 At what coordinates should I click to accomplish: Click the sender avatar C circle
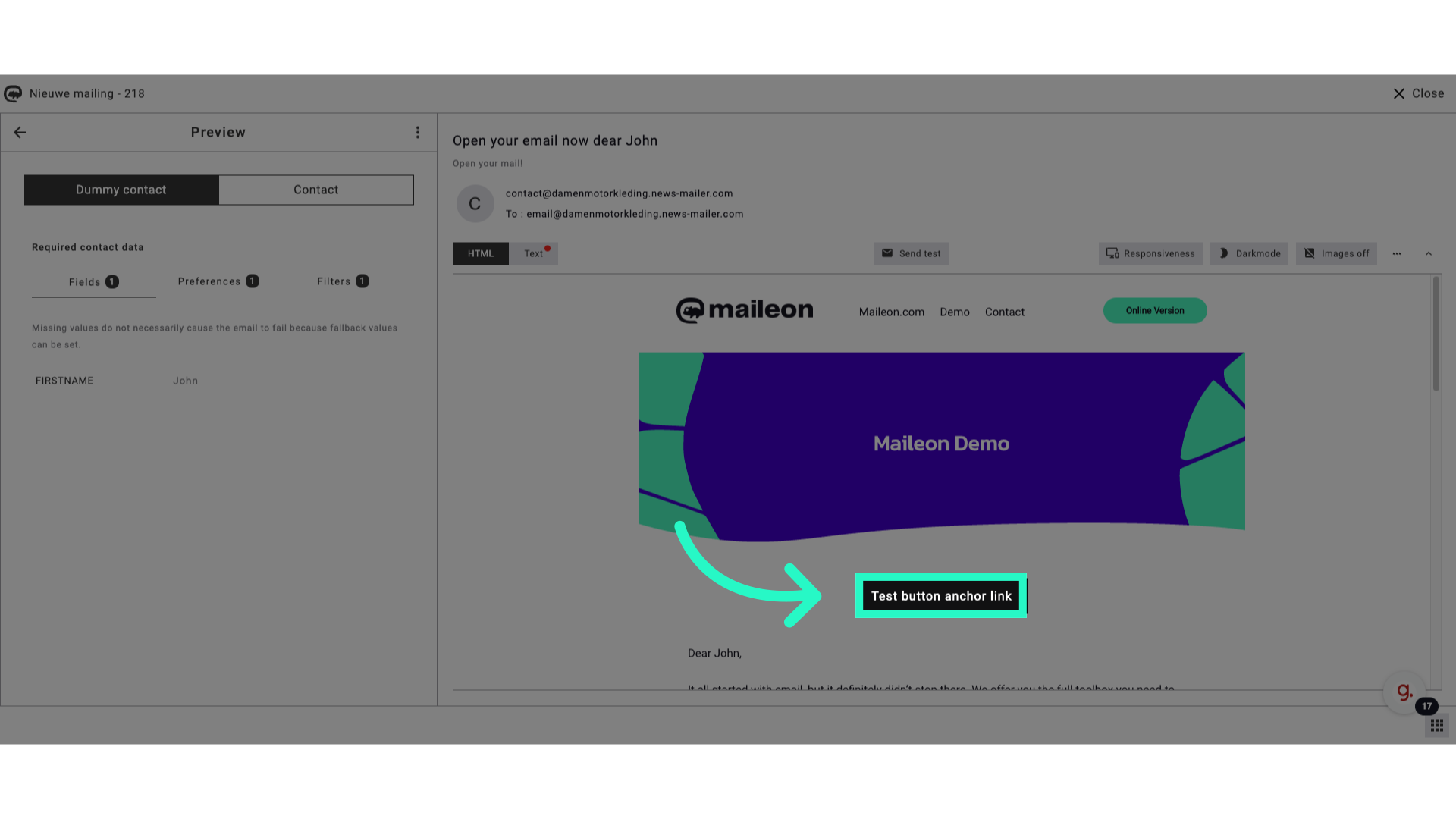pyautogui.click(x=475, y=203)
